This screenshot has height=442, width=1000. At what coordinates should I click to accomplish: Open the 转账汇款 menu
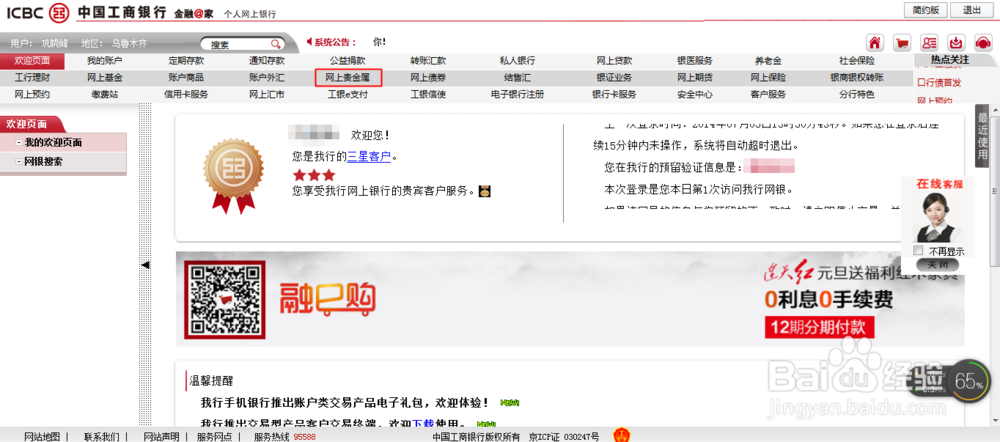[429, 61]
